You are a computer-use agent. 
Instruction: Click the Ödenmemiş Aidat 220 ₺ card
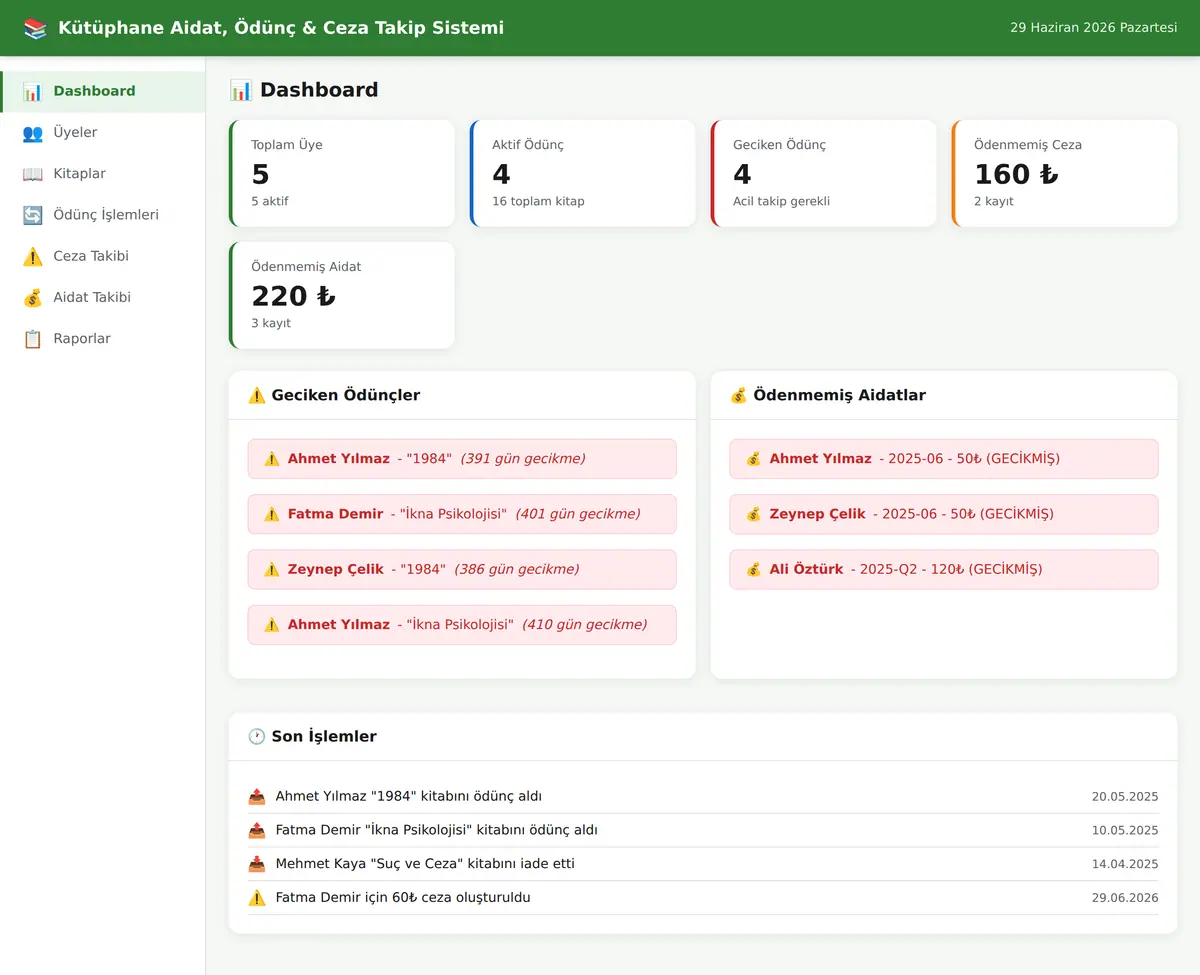point(342,296)
